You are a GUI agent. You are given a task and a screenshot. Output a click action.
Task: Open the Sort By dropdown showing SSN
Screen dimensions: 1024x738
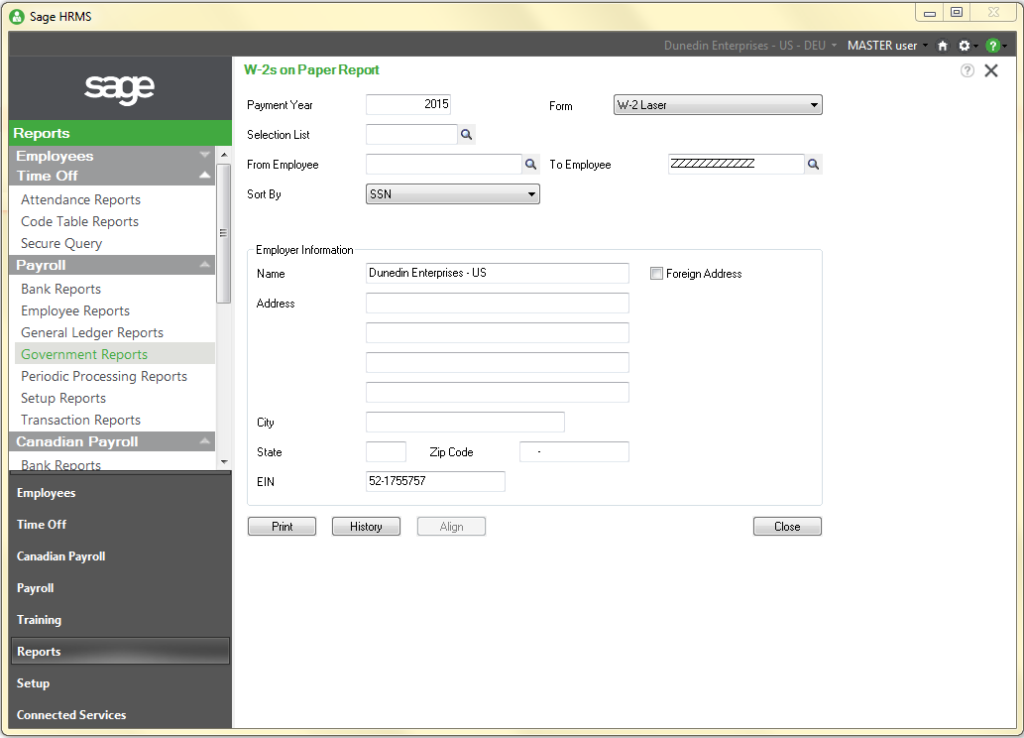pyautogui.click(x=452, y=194)
